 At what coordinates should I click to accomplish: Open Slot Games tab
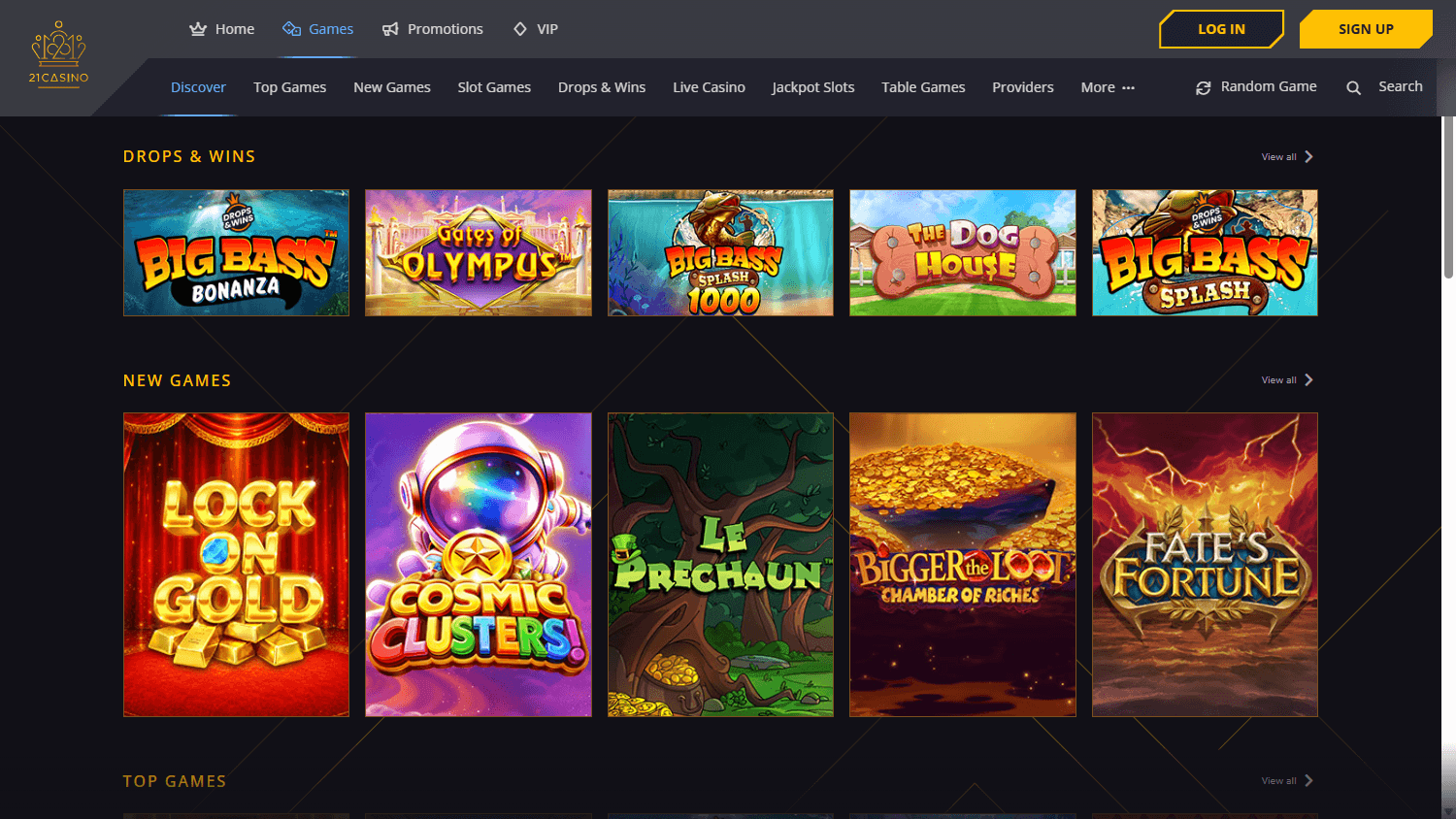point(494,87)
